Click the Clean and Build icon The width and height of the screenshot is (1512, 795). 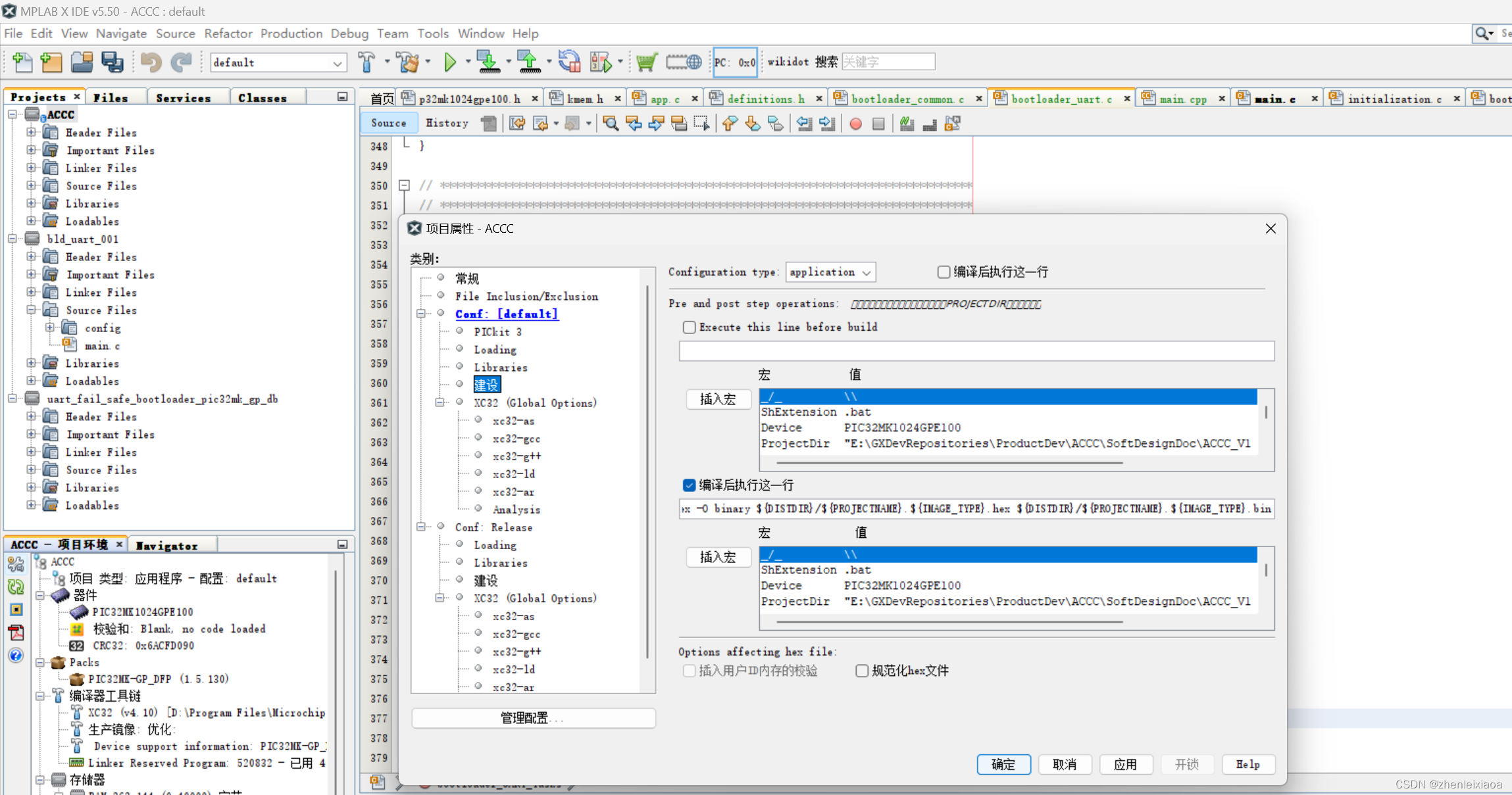(x=409, y=63)
